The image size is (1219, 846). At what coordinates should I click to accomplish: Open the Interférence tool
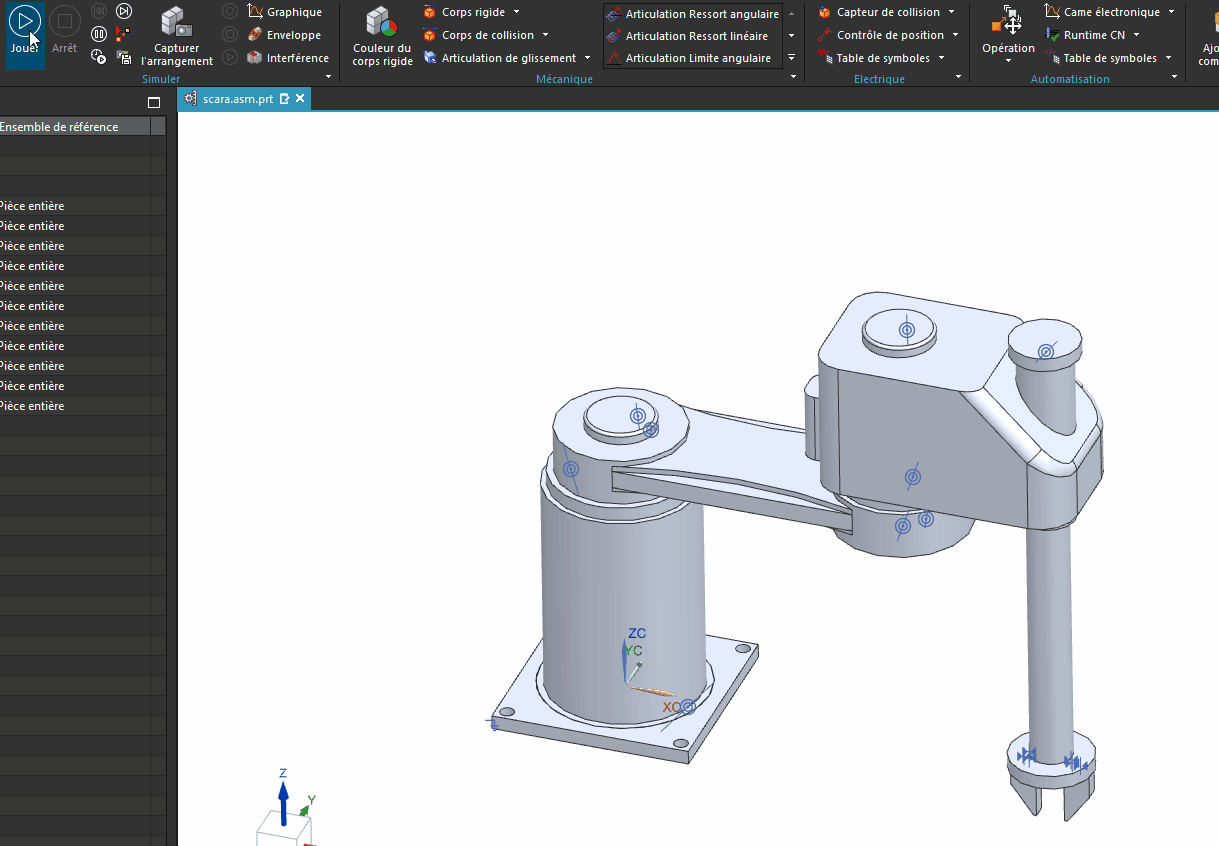click(288, 58)
